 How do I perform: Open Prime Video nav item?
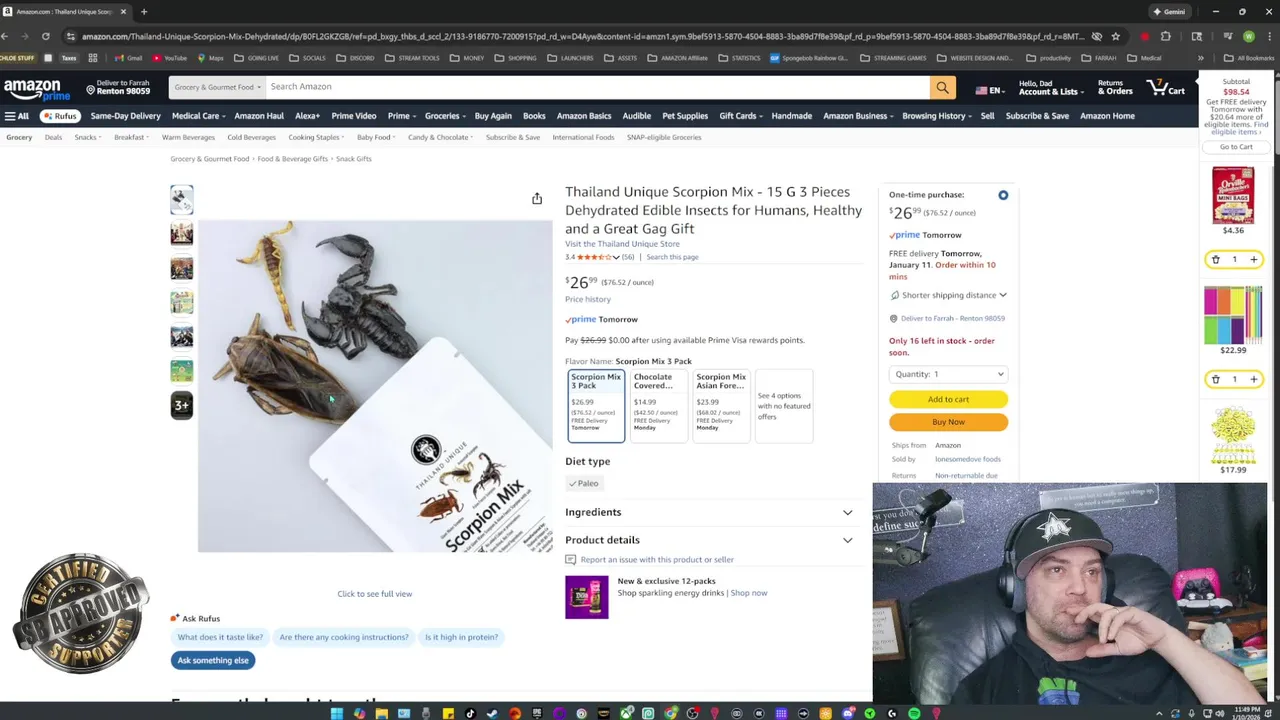click(353, 116)
